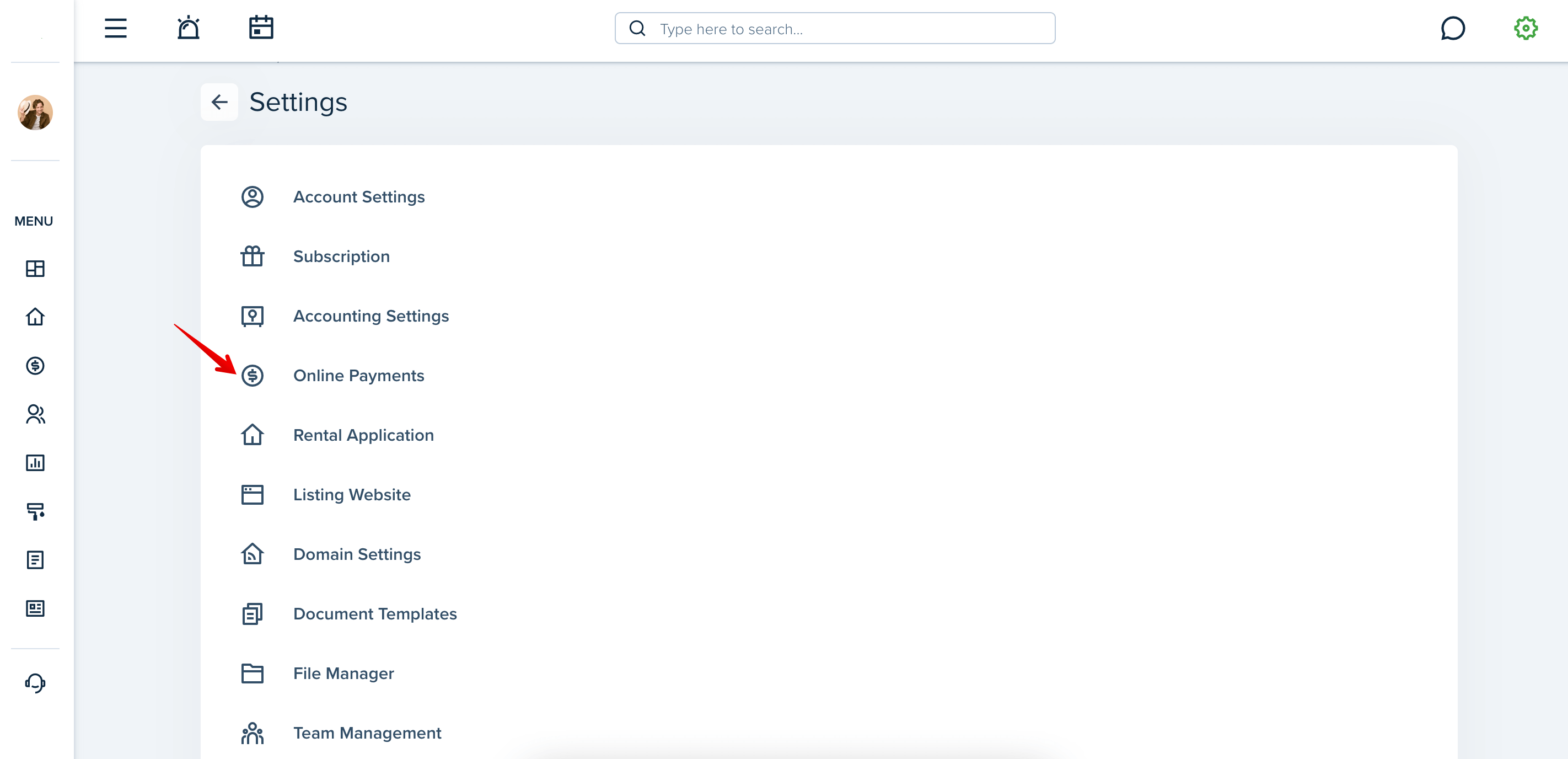The image size is (1568, 759).
Task: Open the calendar icon in top bar
Action: tap(261, 28)
